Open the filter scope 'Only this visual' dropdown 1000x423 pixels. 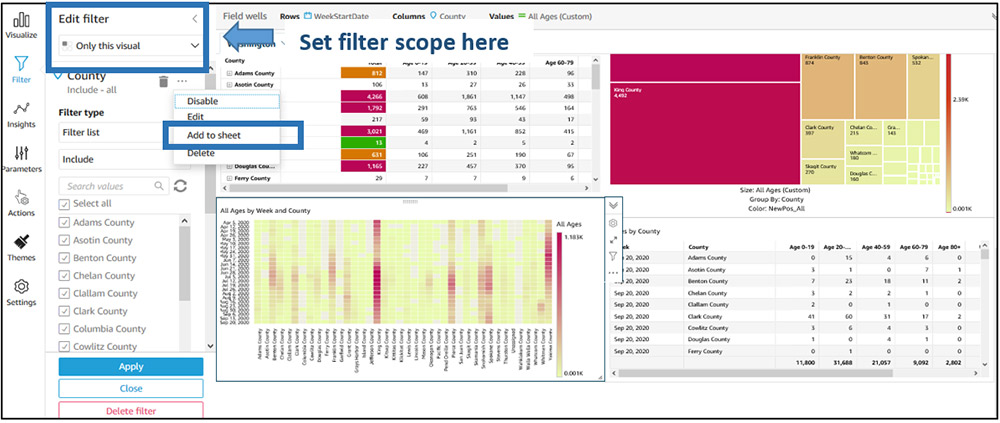pyautogui.click(x=130, y=46)
